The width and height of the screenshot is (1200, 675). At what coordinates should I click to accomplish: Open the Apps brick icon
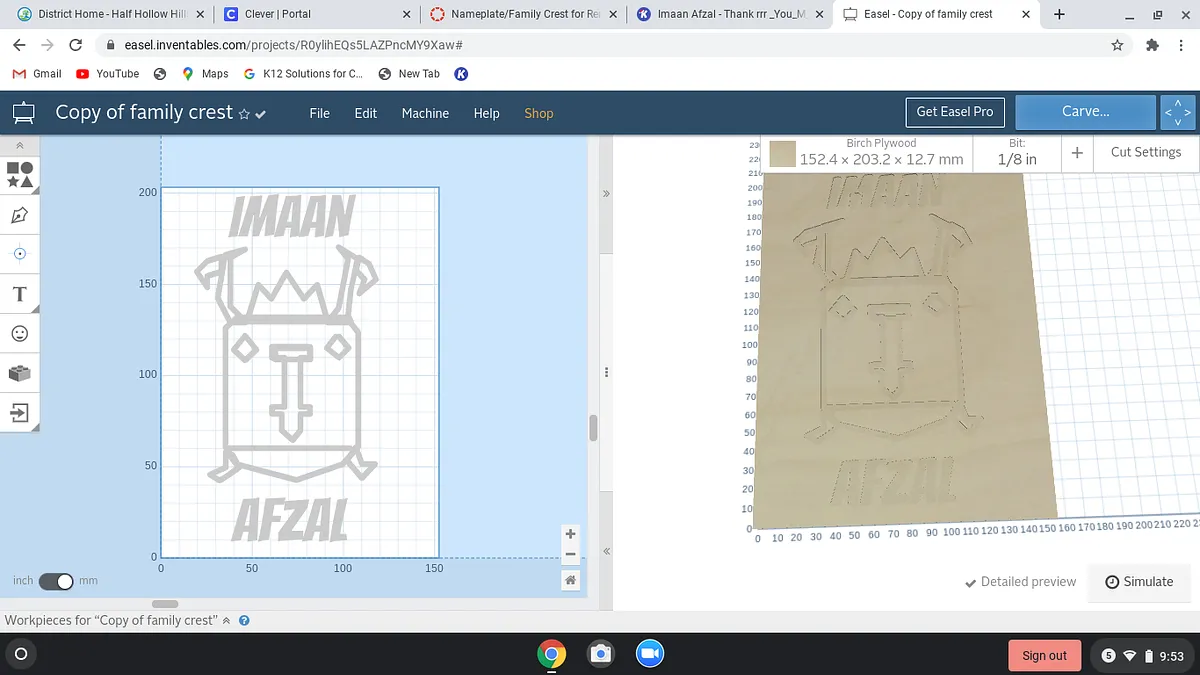20,373
